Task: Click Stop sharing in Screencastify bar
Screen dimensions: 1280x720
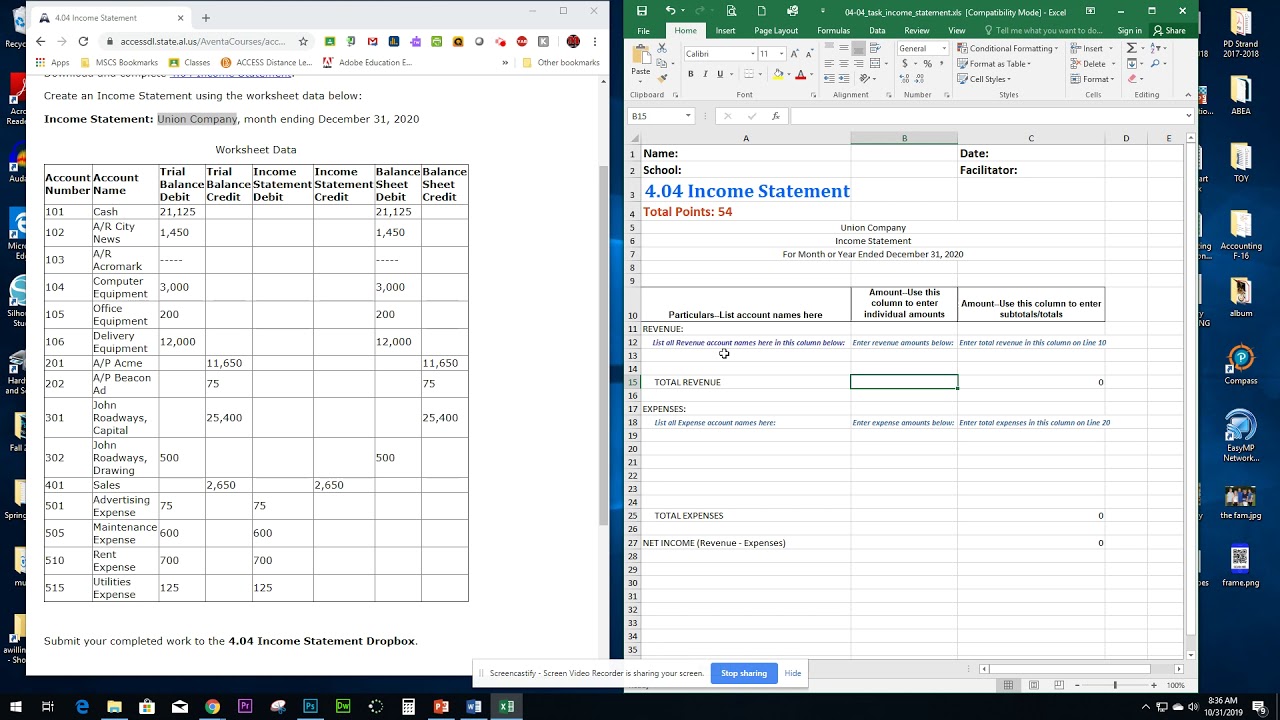Action: click(744, 673)
